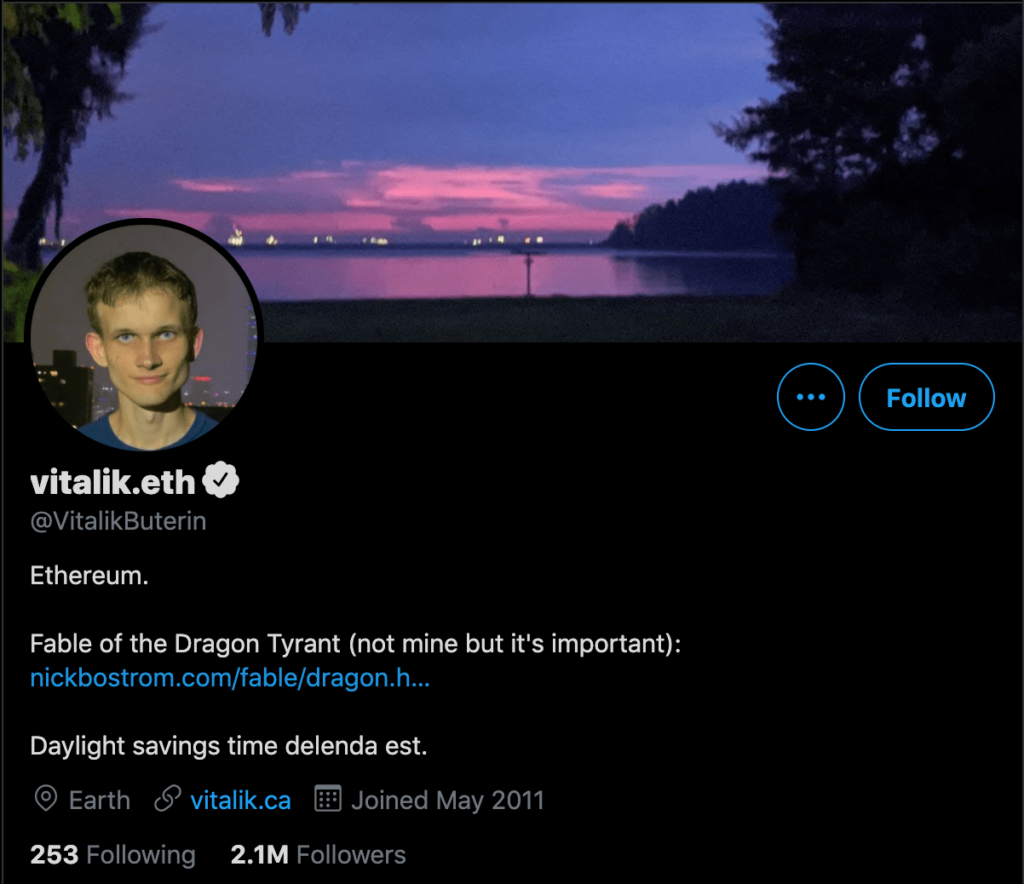Click the calendar icon beside Joined date
1024x884 pixels.
point(328,800)
